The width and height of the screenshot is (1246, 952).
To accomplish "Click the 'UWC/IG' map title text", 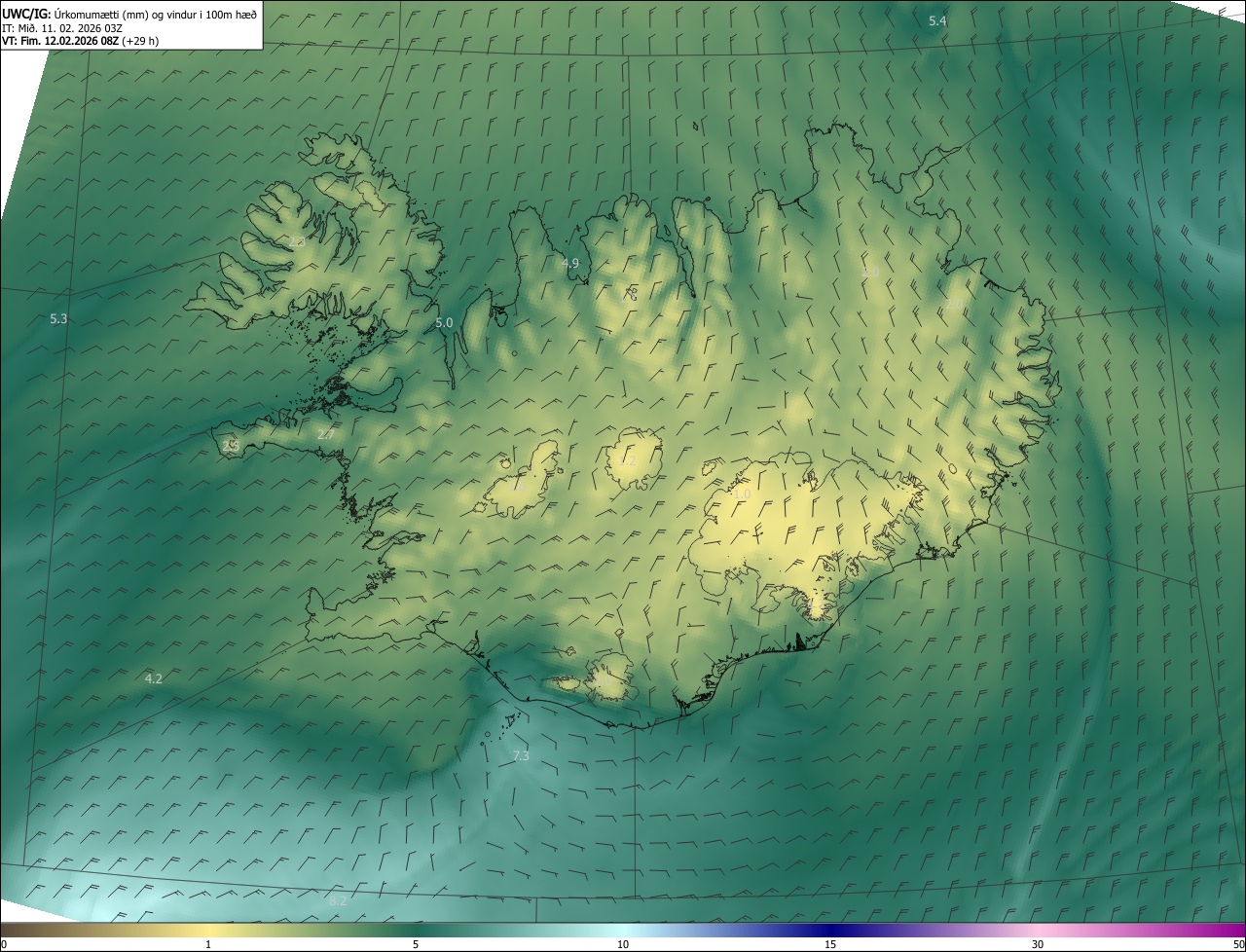I will [x=26, y=14].
